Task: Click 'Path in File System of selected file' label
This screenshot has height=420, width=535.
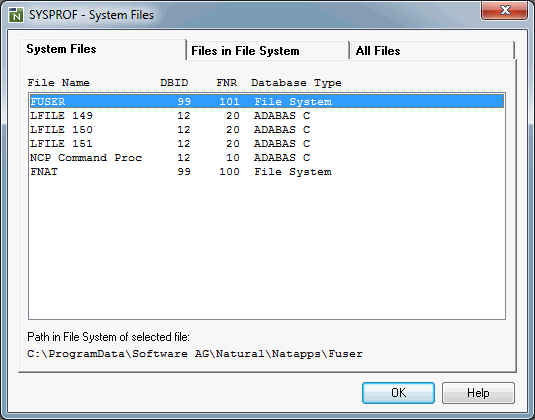Action: point(109,337)
